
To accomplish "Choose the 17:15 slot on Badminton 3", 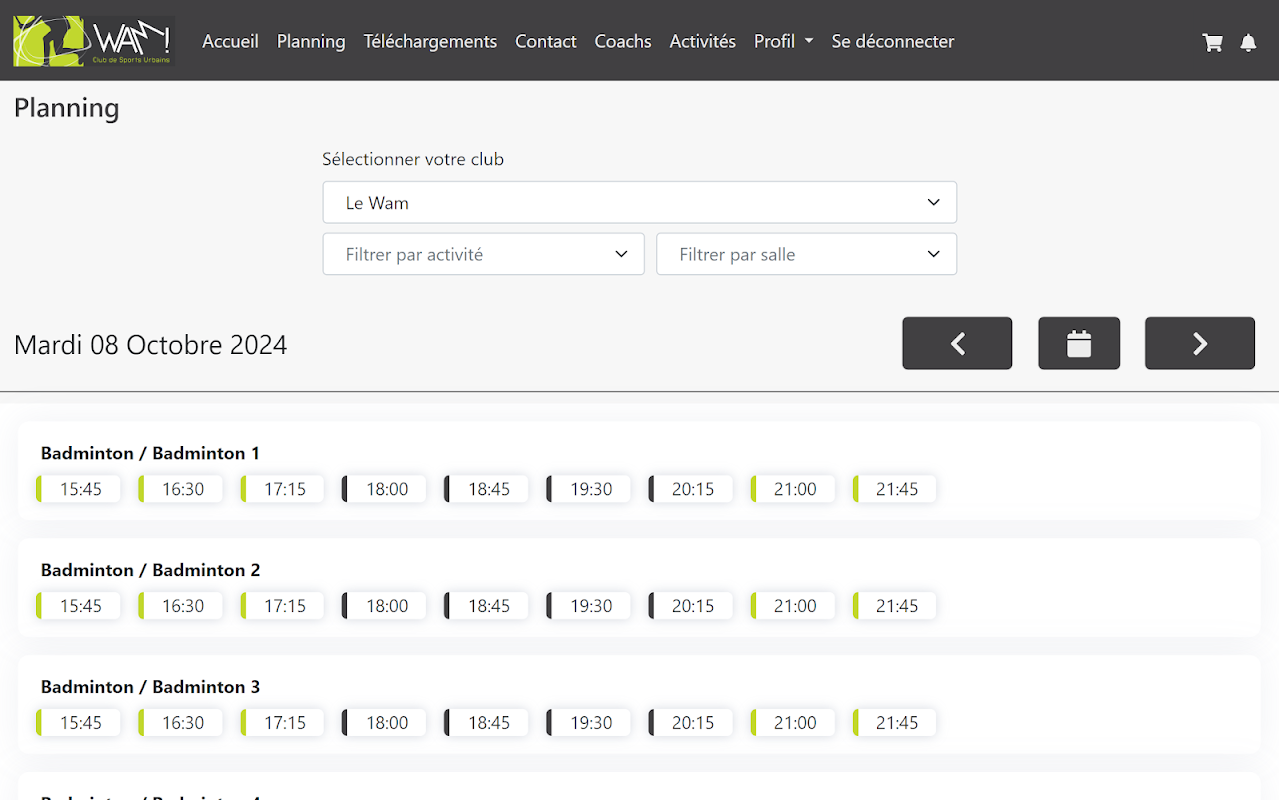I will point(282,723).
